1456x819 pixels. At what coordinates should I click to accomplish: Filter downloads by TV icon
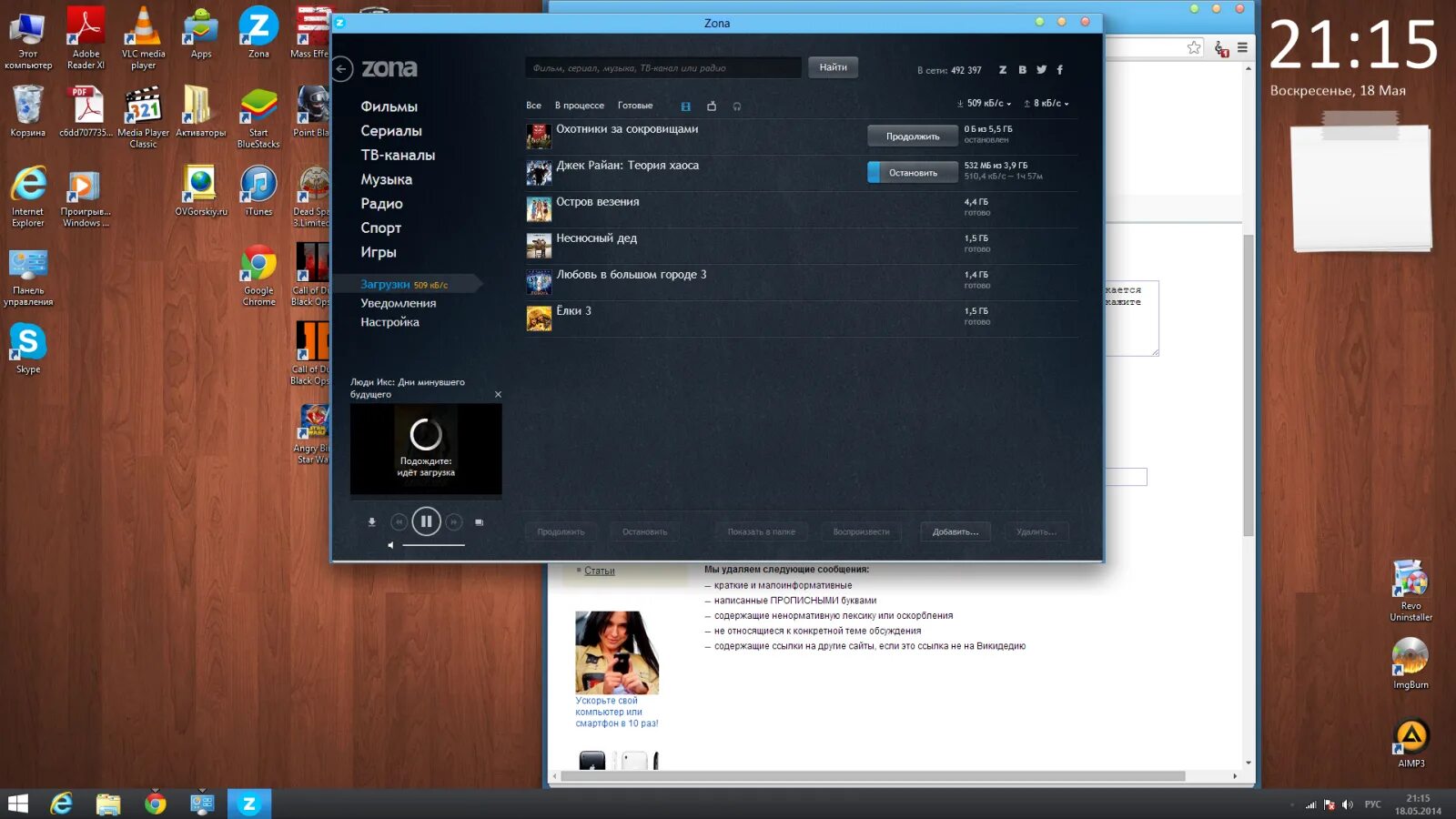point(712,106)
